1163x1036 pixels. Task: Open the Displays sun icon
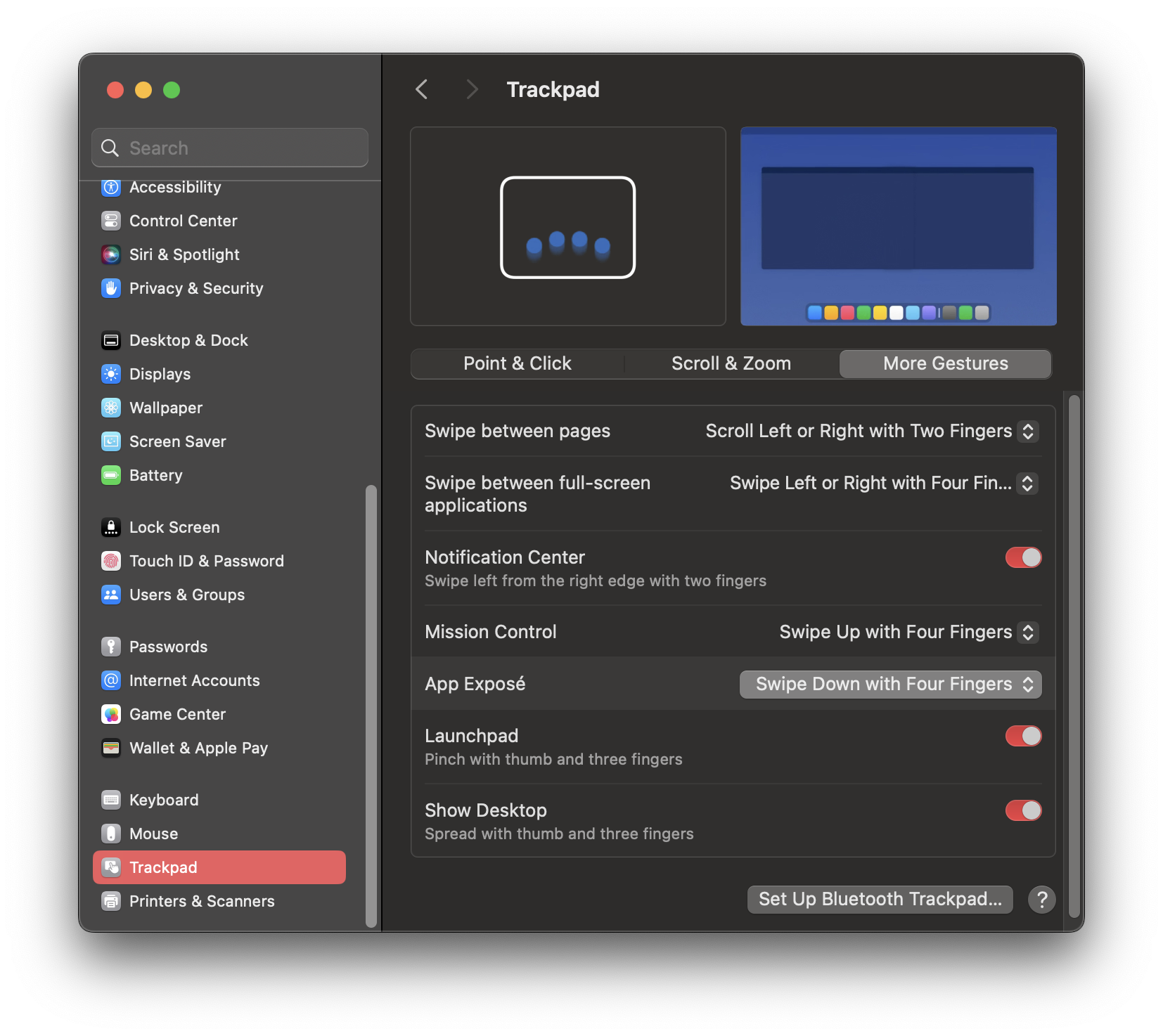click(111, 374)
